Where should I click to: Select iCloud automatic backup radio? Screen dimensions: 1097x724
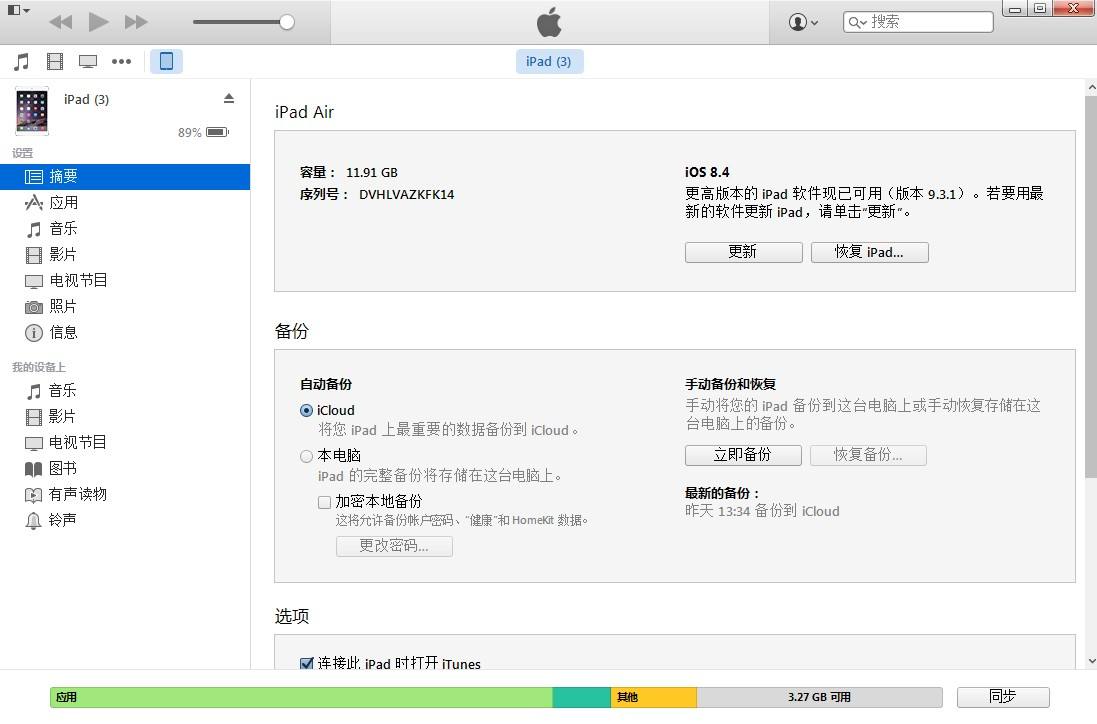click(306, 411)
